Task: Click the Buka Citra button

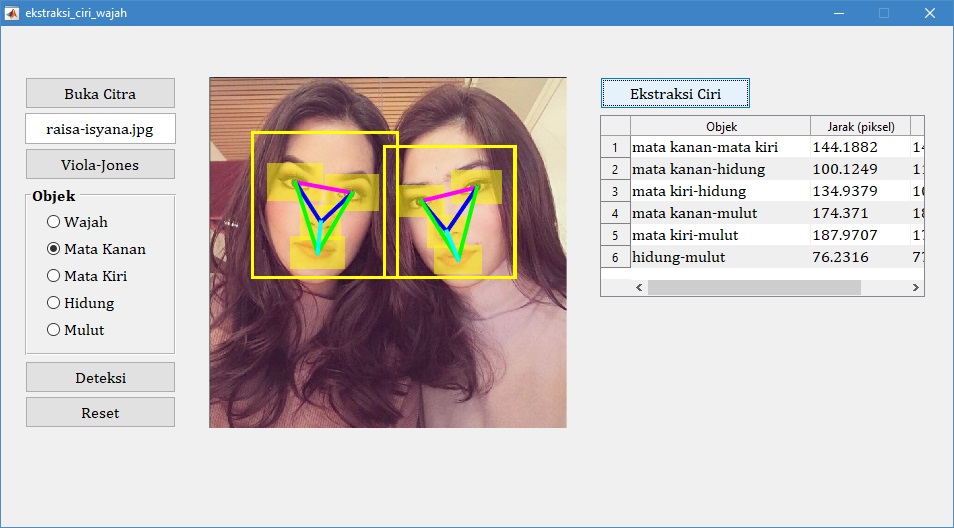Action: [100, 94]
